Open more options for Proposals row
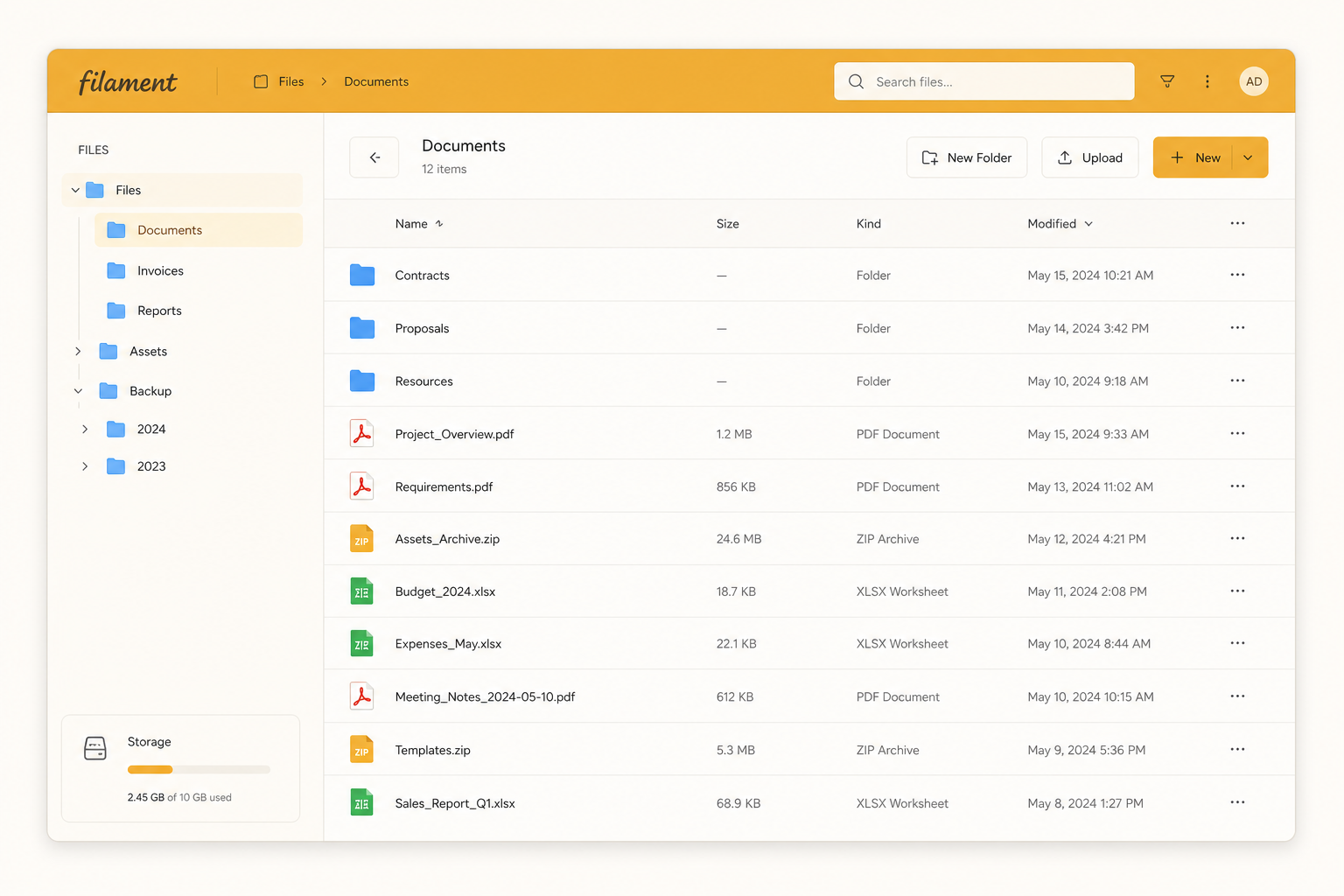Image resolution: width=1344 pixels, height=896 pixels. [x=1237, y=327]
